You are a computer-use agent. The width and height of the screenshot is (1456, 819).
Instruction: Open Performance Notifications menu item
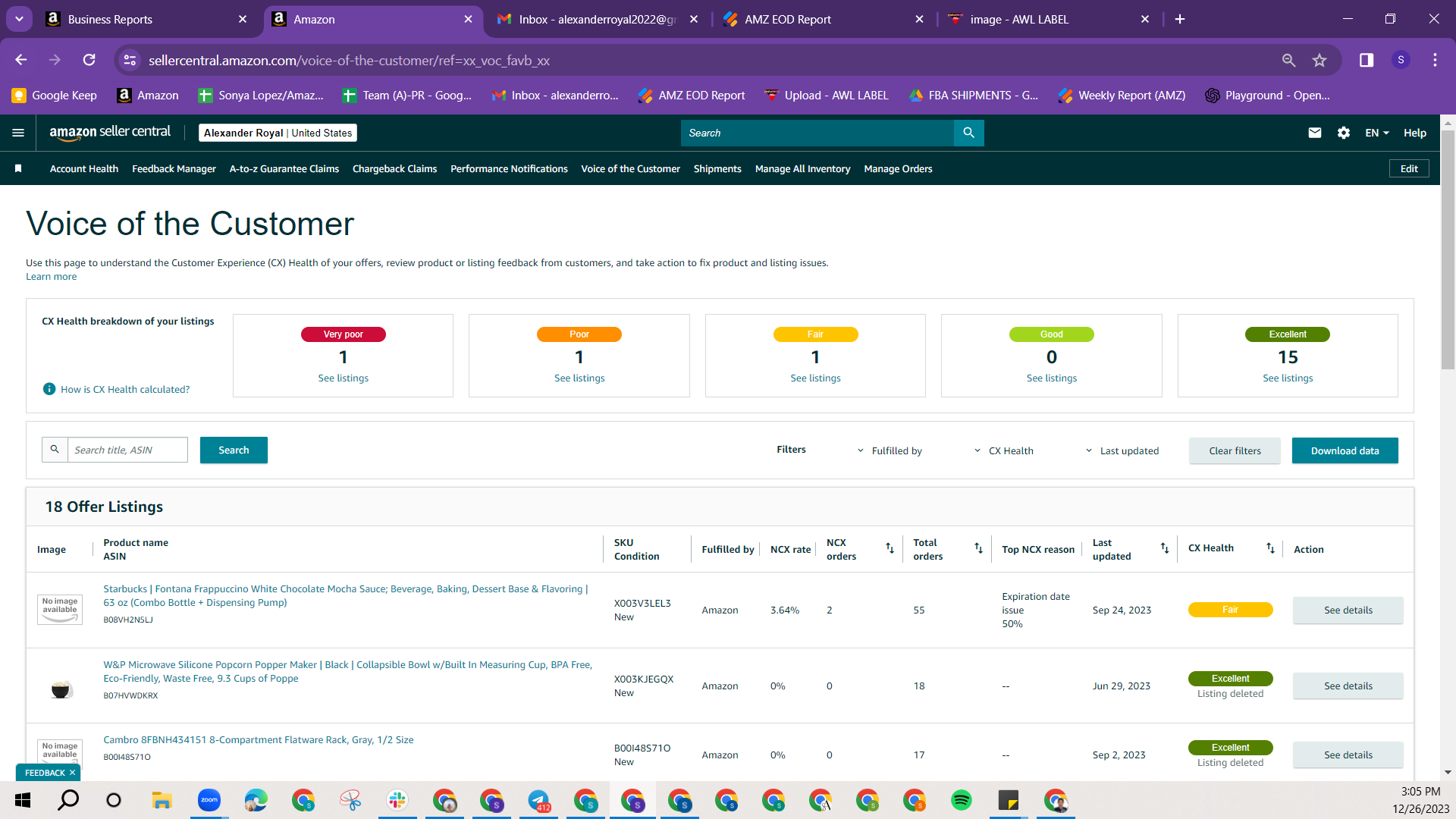point(509,168)
